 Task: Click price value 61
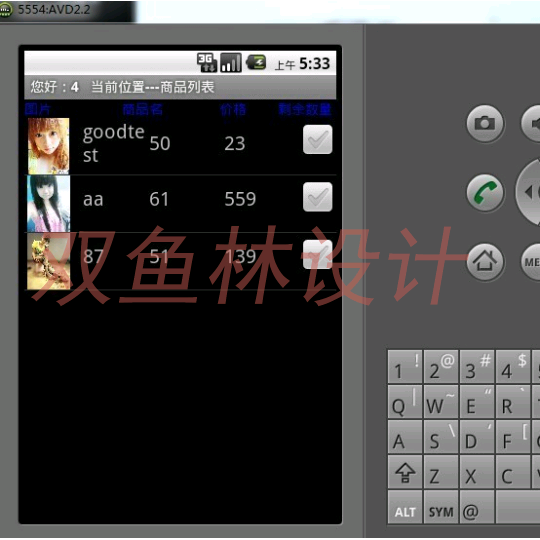159,199
